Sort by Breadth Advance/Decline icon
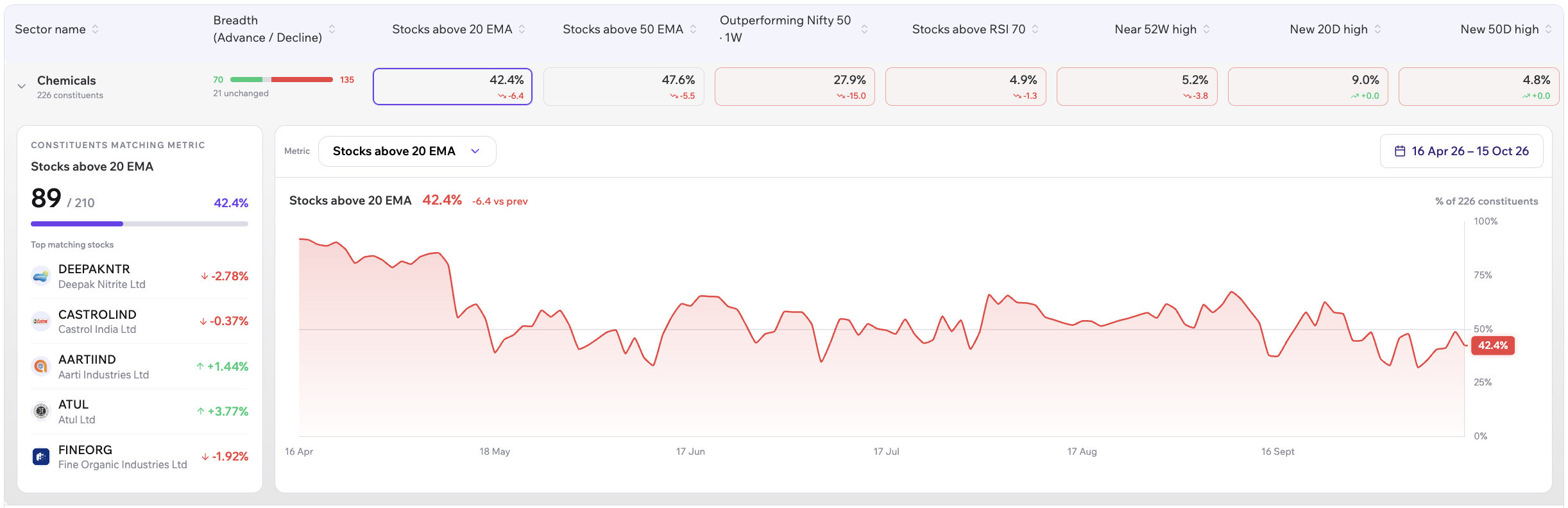Screen dimensions: 1568x508 (332, 29)
